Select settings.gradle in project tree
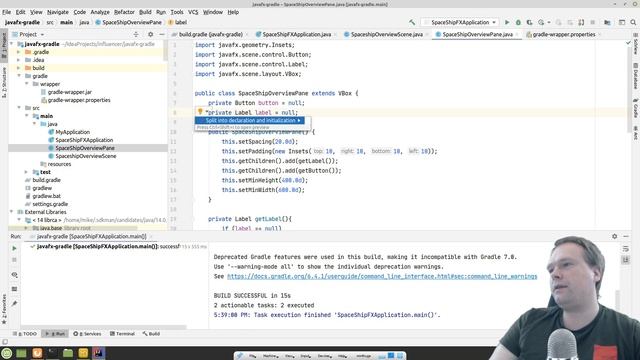The width and height of the screenshot is (640, 360). [x=50, y=204]
